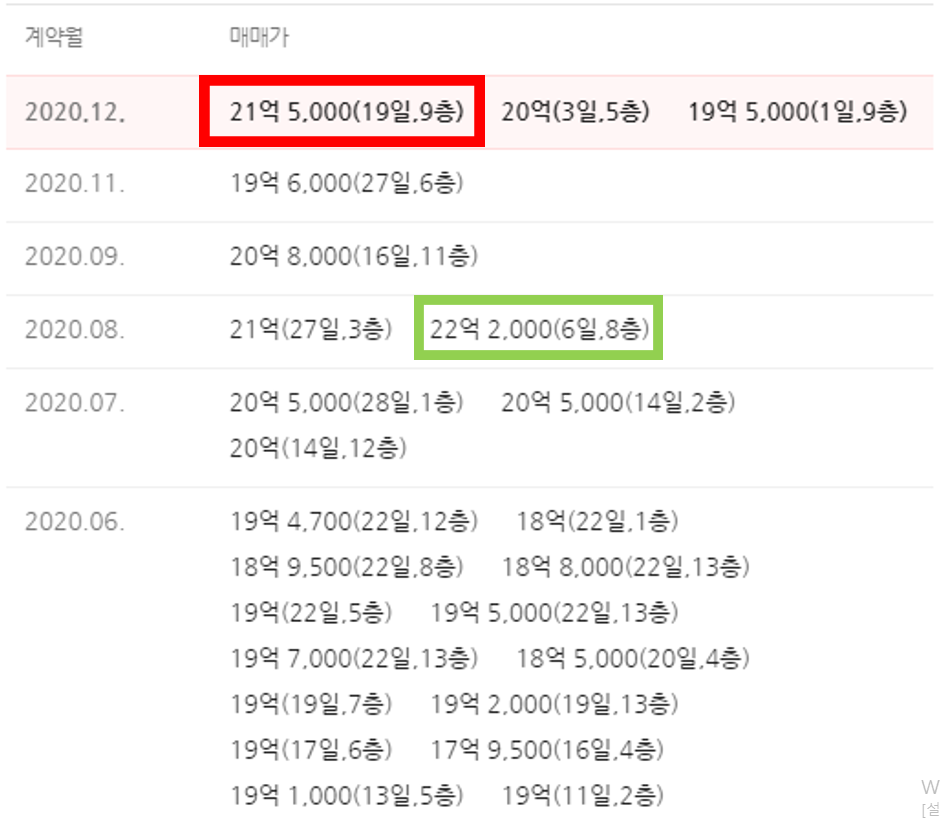Click price 20억(14일,12층)
This screenshot has height=821, width=941.
point(318,448)
